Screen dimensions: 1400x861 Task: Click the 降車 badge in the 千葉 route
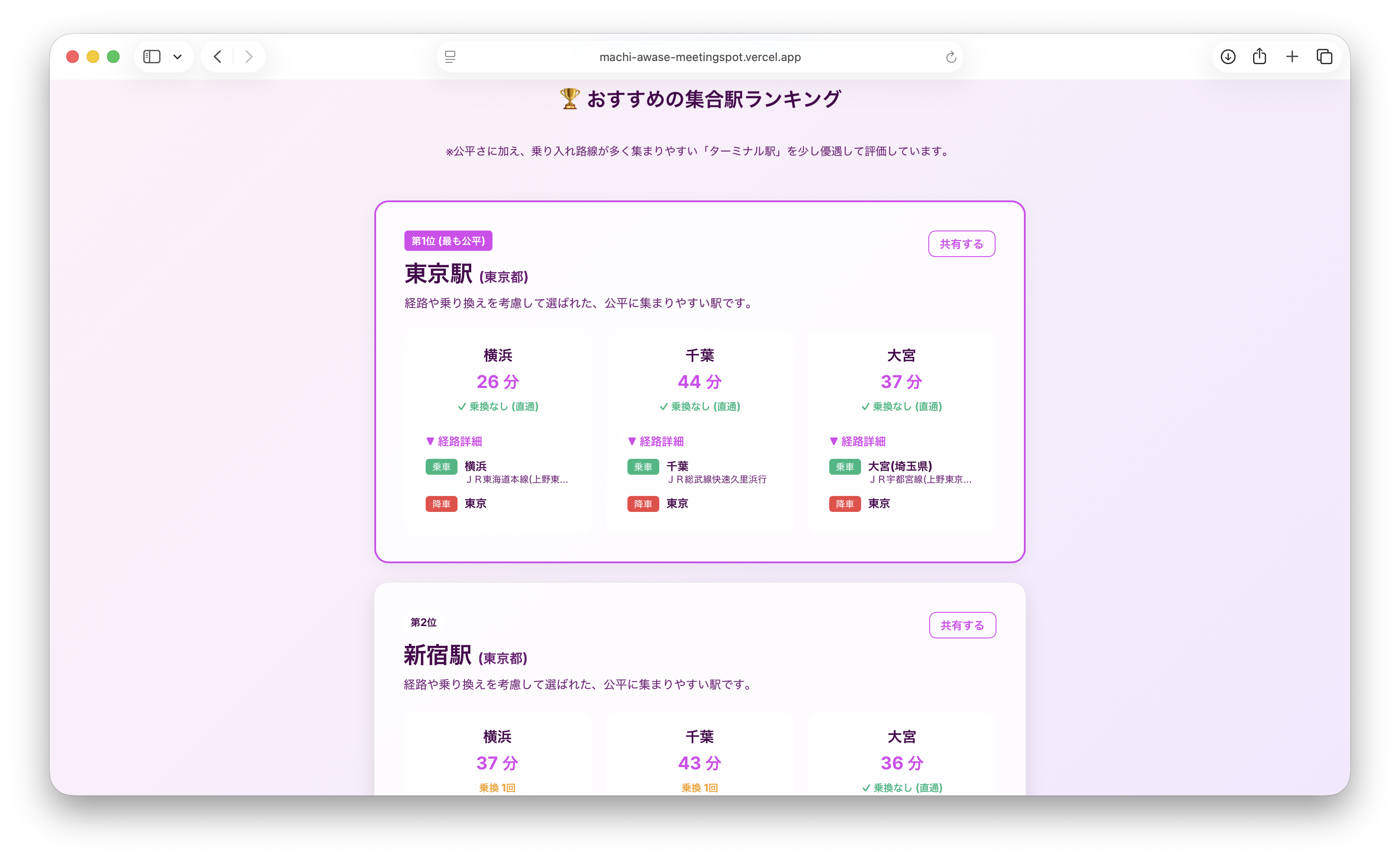[643, 504]
